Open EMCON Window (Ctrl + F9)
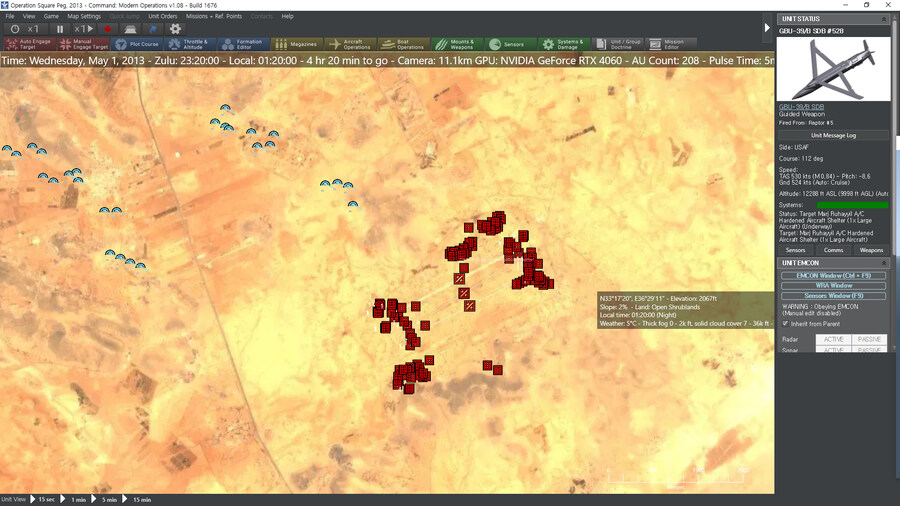 click(833, 275)
